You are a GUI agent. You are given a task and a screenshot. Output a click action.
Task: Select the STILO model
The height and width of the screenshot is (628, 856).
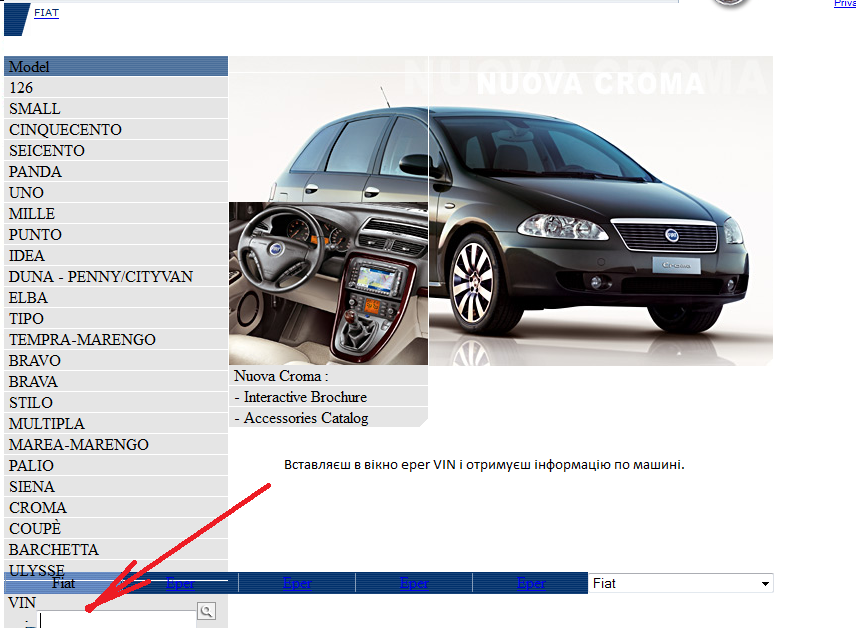[32, 403]
